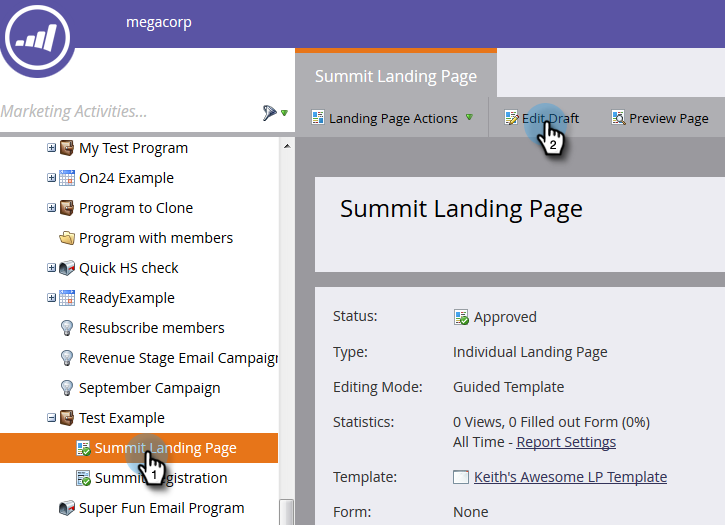725x525 pixels.
Task: Click Summit Landing Page tree icon
Action: tap(83, 448)
